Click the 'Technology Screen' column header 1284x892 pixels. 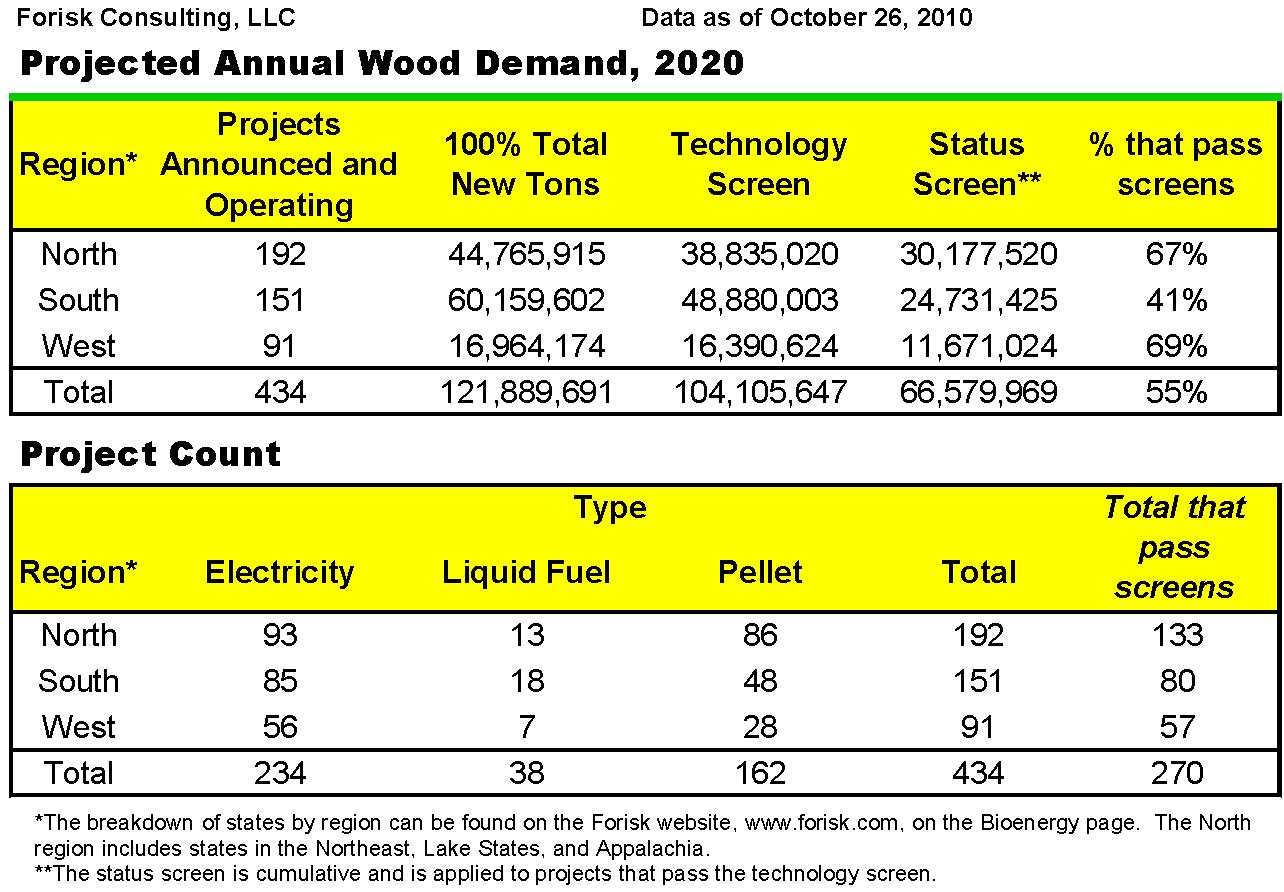point(758,164)
